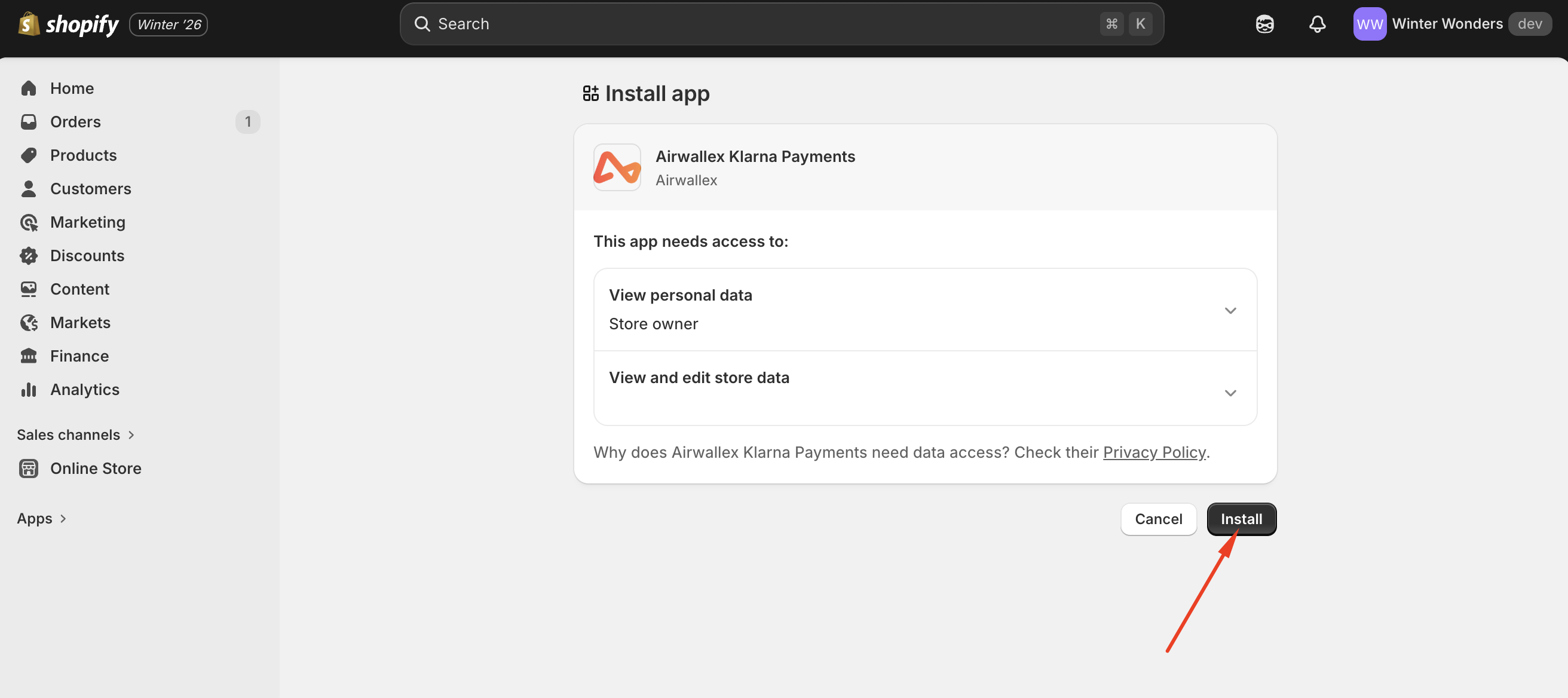
Task: Click the Home icon in sidebar
Action: (29, 88)
